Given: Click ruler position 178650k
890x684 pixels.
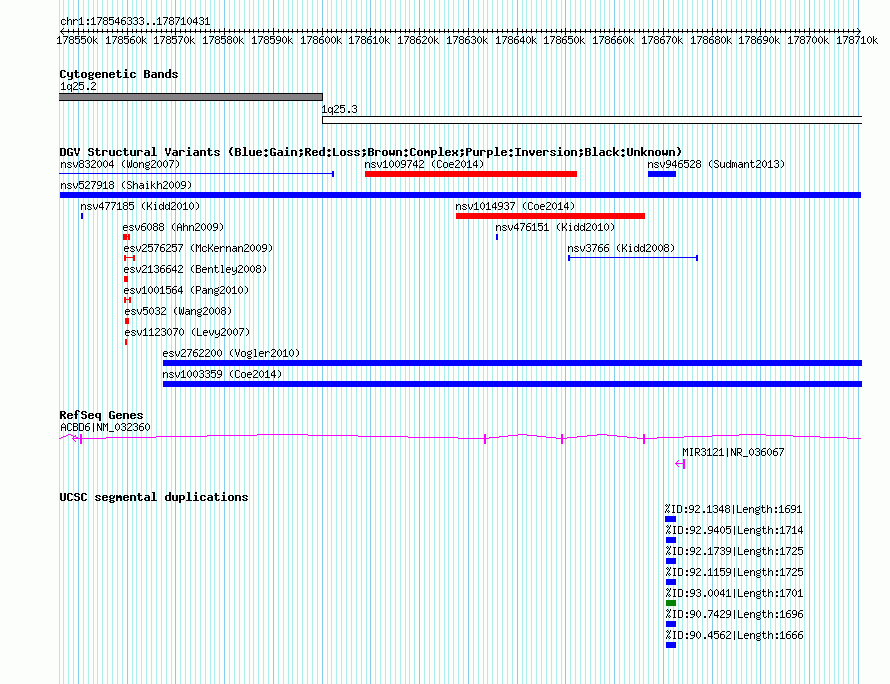Looking at the screenshot, I should coord(565,41).
